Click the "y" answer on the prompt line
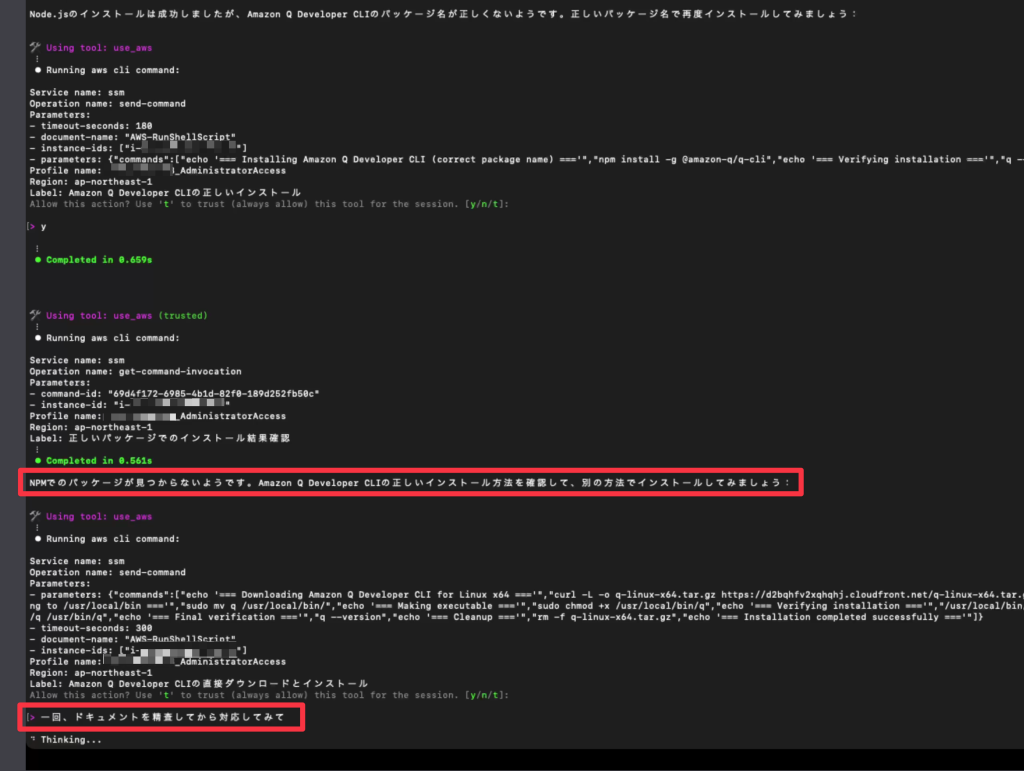 [43, 227]
